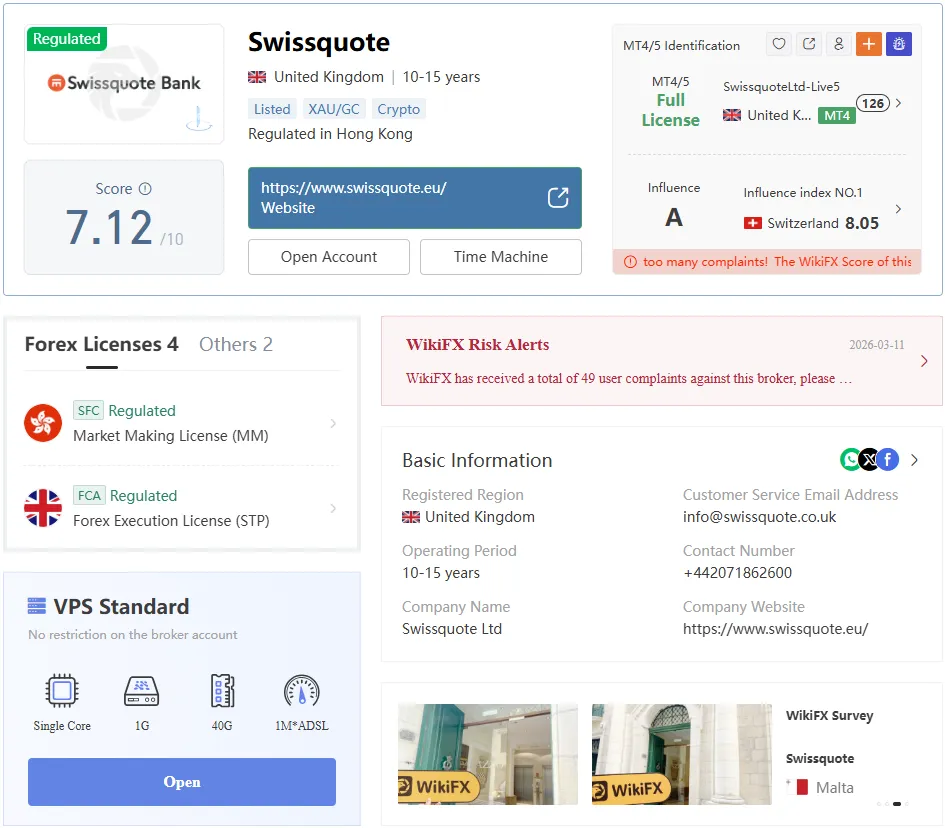Click the Switzerland 8.05 influence value
Image resolution: width=945 pixels, height=828 pixels.
[862, 224]
